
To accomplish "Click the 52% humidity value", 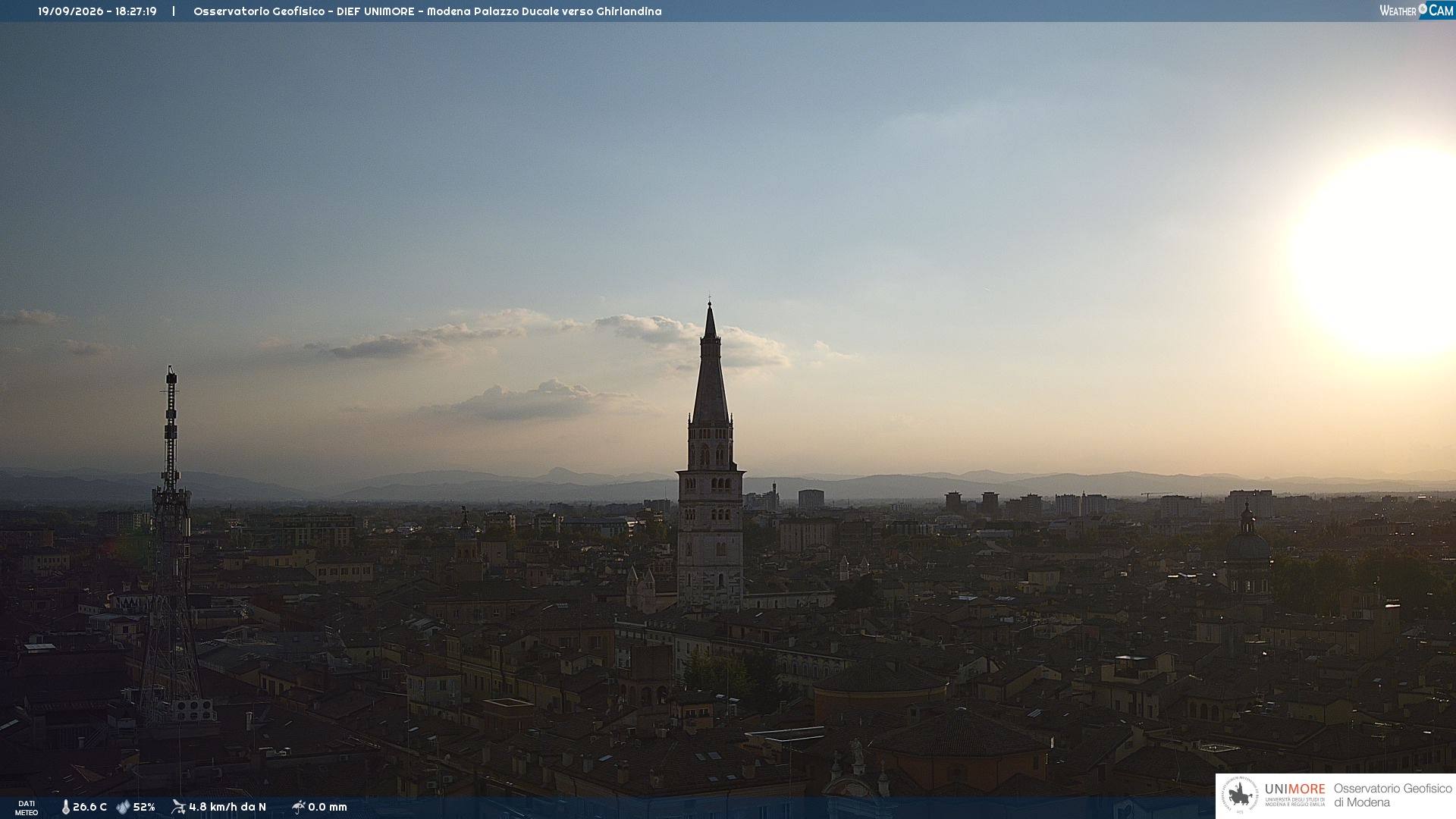I will [x=144, y=807].
